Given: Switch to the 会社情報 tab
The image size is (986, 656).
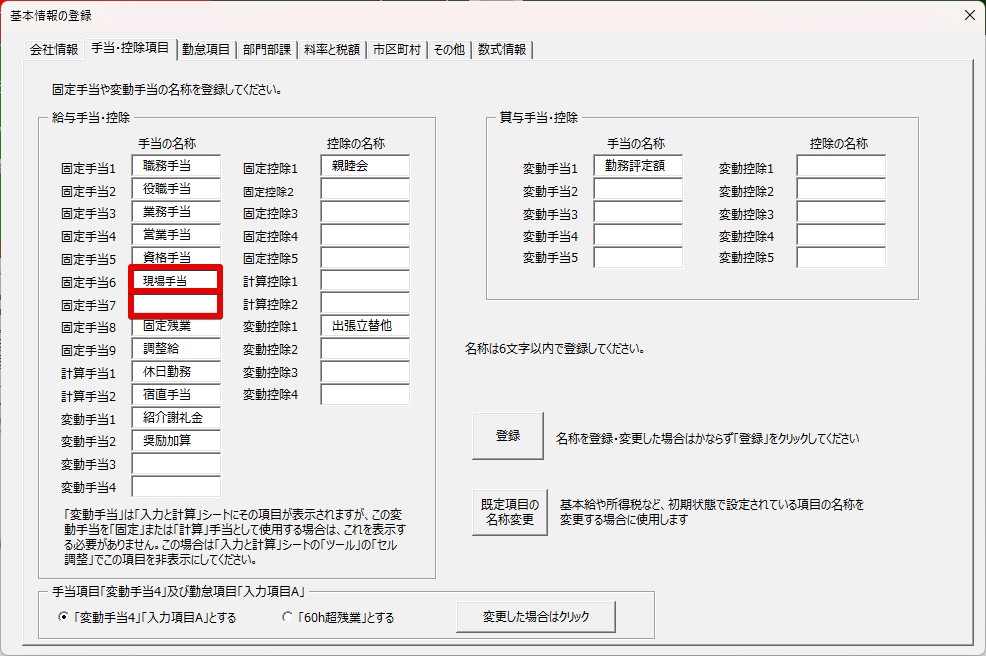Looking at the screenshot, I should click(54, 49).
